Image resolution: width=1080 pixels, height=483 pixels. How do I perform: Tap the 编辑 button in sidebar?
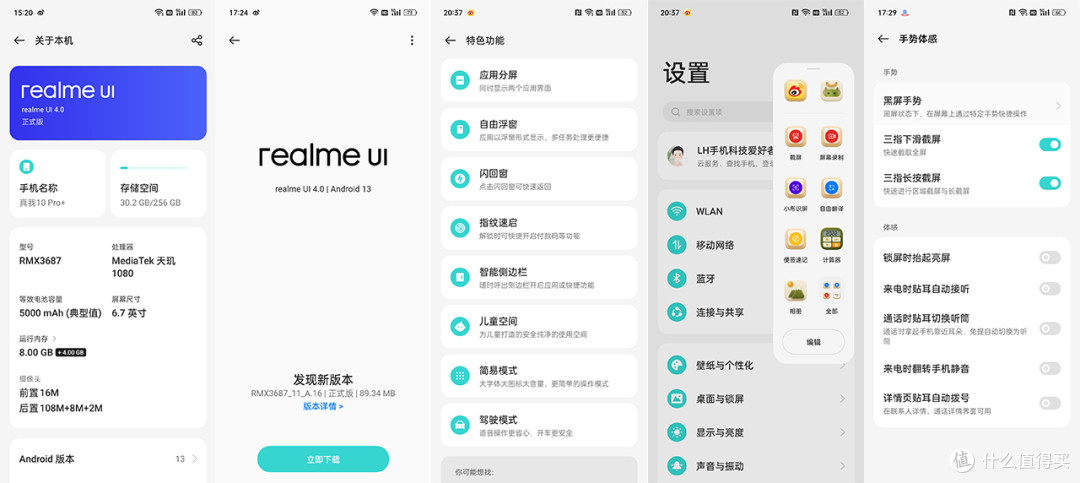point(813,342)
